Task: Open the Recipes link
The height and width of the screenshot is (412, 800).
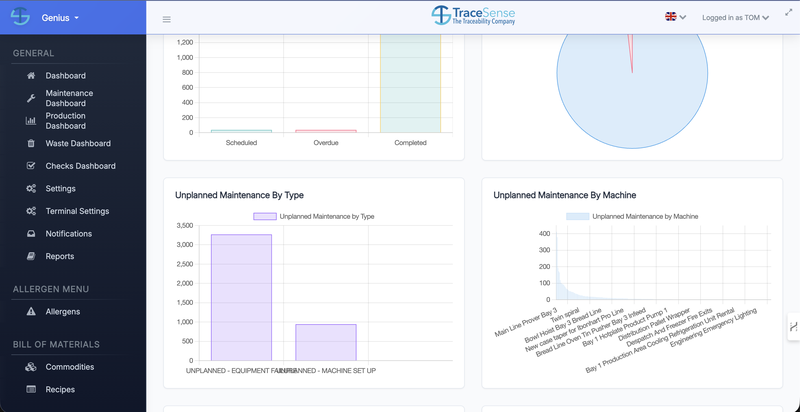Action: (60, 389)
